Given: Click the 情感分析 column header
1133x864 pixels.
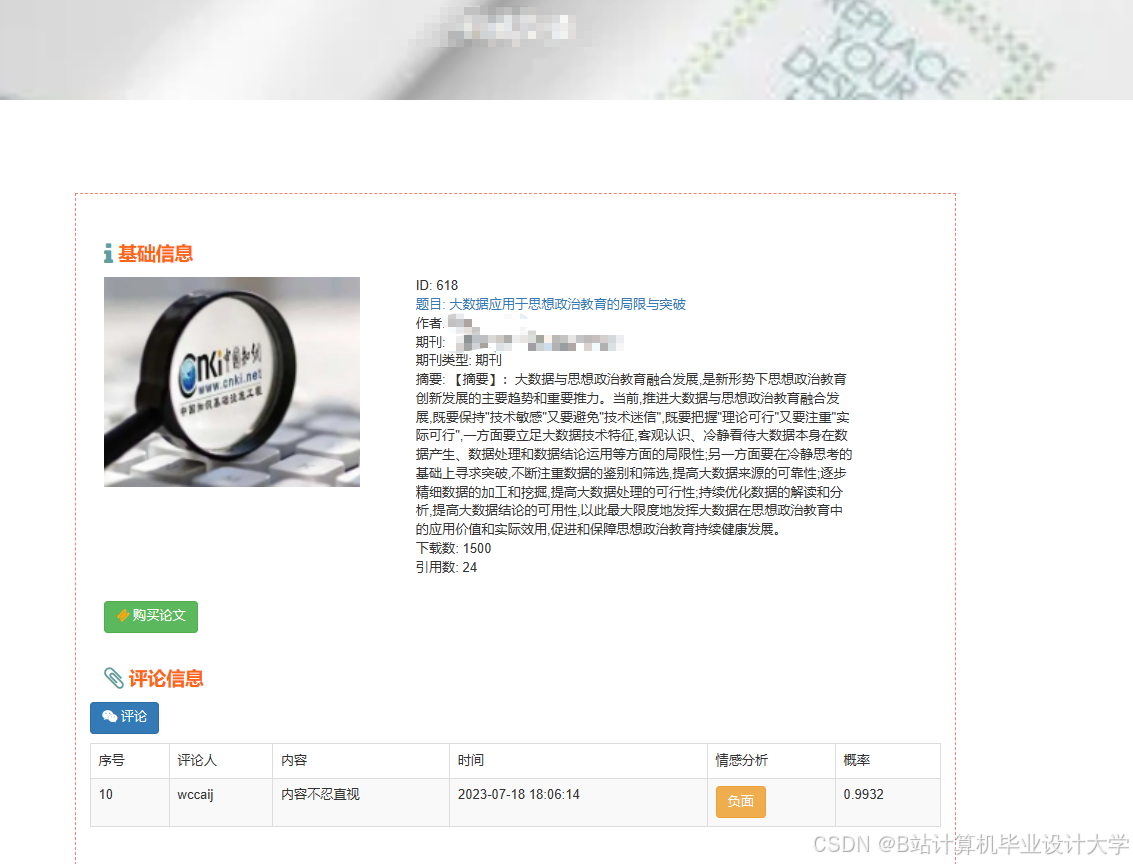Looking at the screenshot, I should coord(741,760).
